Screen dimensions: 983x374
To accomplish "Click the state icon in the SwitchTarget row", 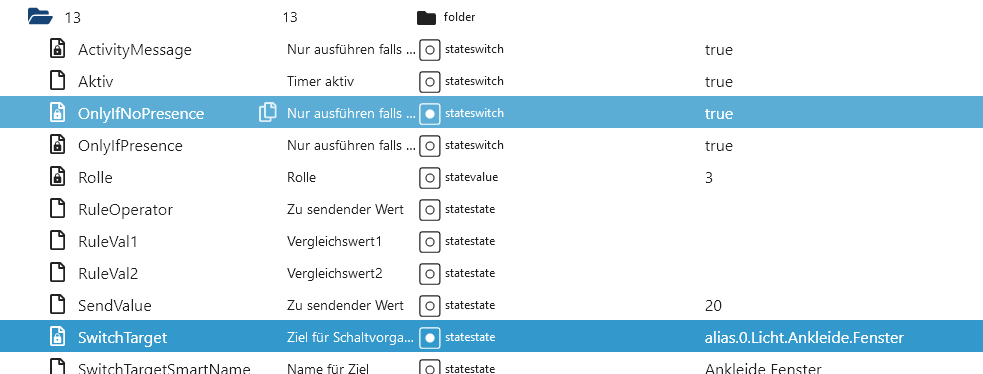I will click(x=429, y=338).
